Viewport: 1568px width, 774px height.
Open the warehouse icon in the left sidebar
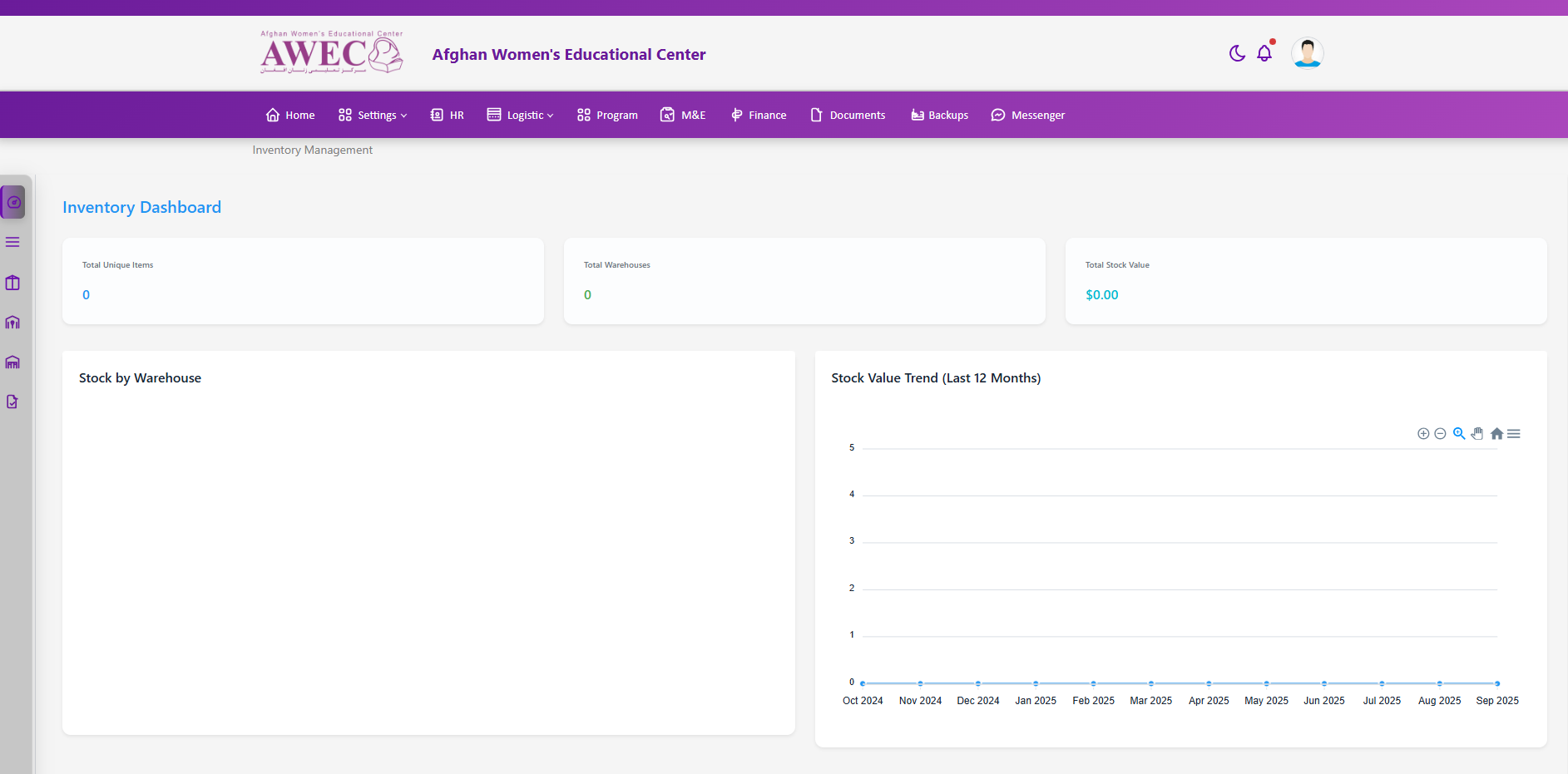coord(12,323)
